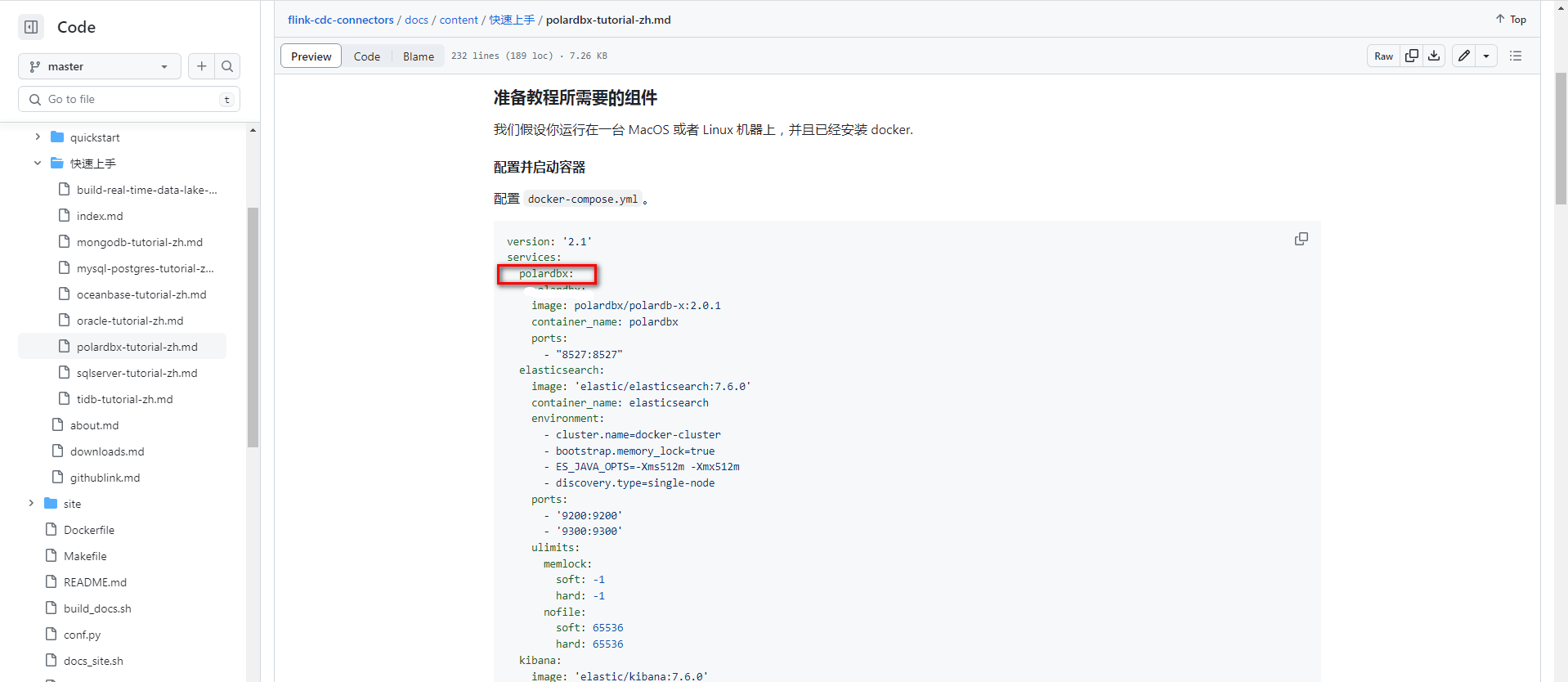Jump to Top of page

[1511, 20]
